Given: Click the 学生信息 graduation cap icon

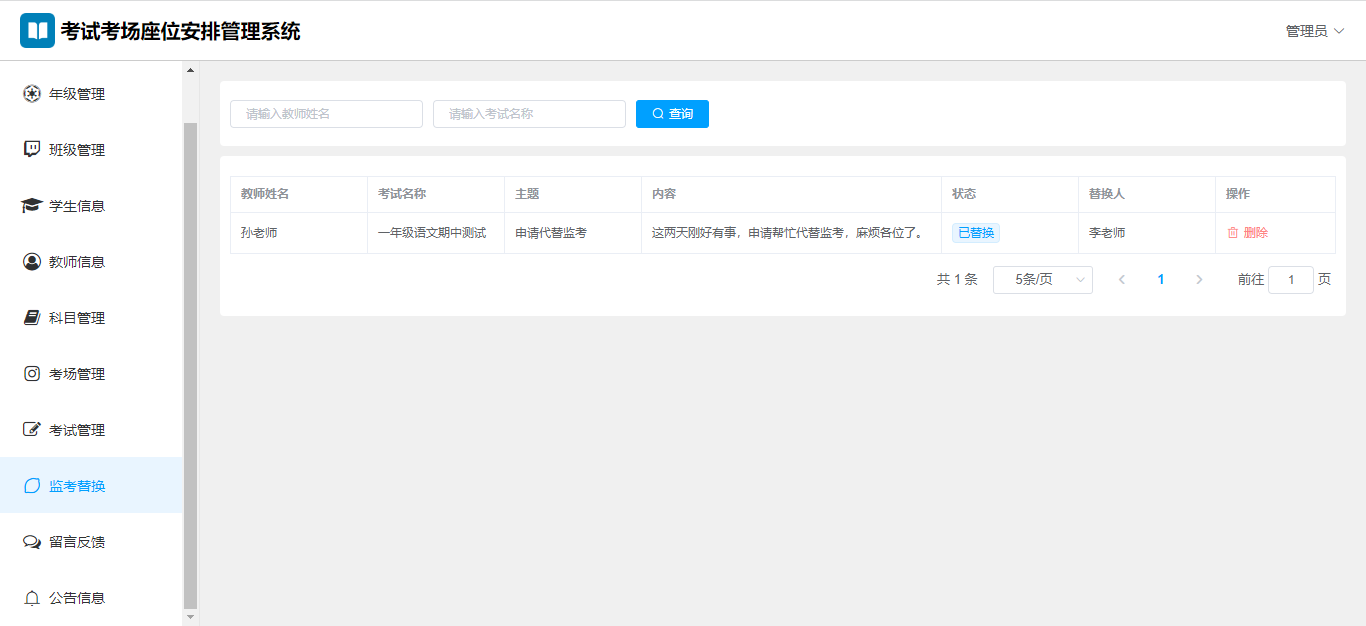Looking at the screenshot, I should pyautogui.click(x=32, y=206).
